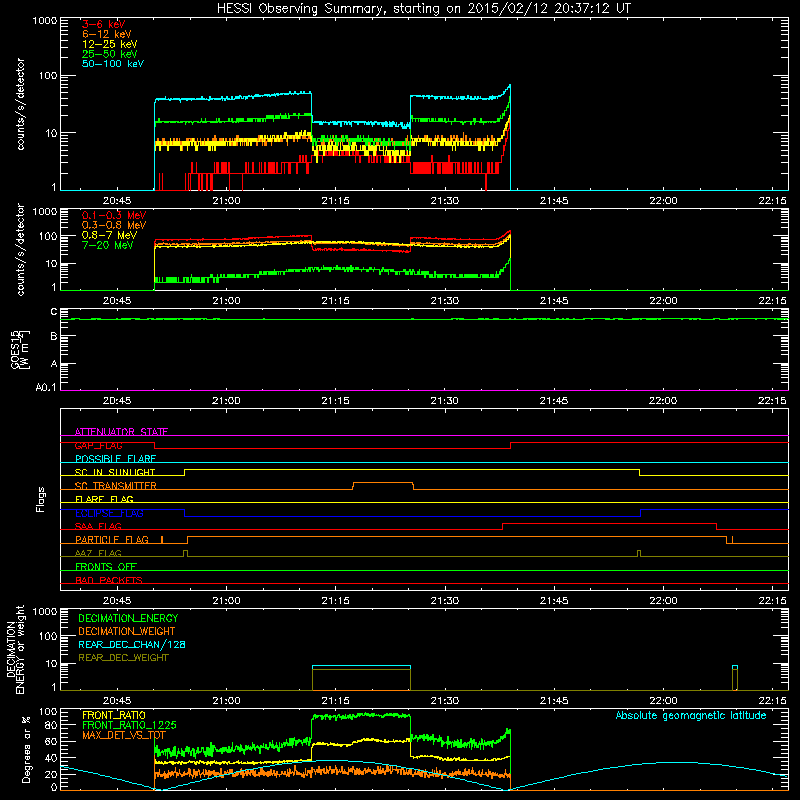Click the FLARE_FLAG label
Image resolution: width=800 pixels, height=800 pixels.
click(104, 499)
